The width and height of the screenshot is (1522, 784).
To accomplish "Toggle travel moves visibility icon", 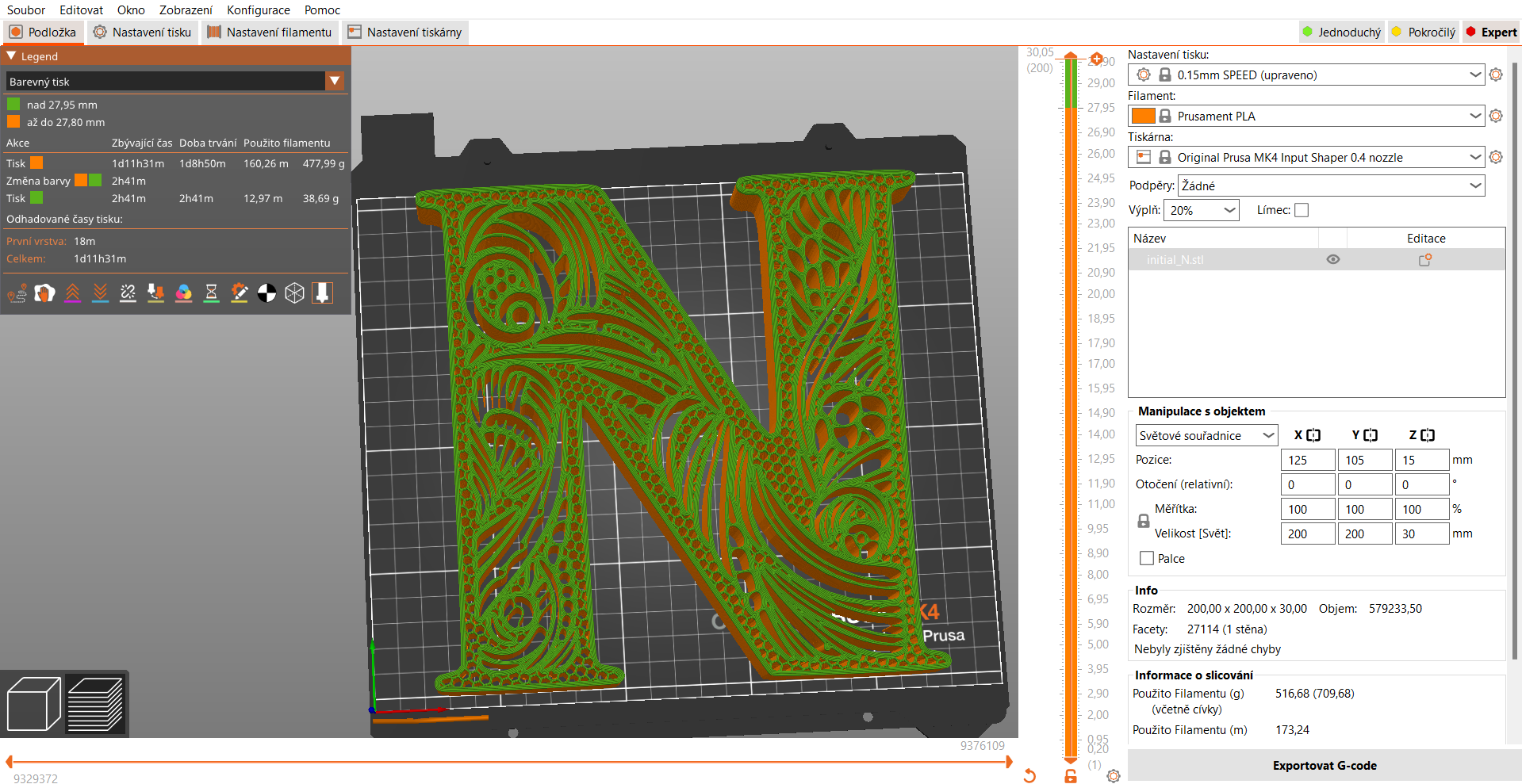I will (x=17, y=293).
